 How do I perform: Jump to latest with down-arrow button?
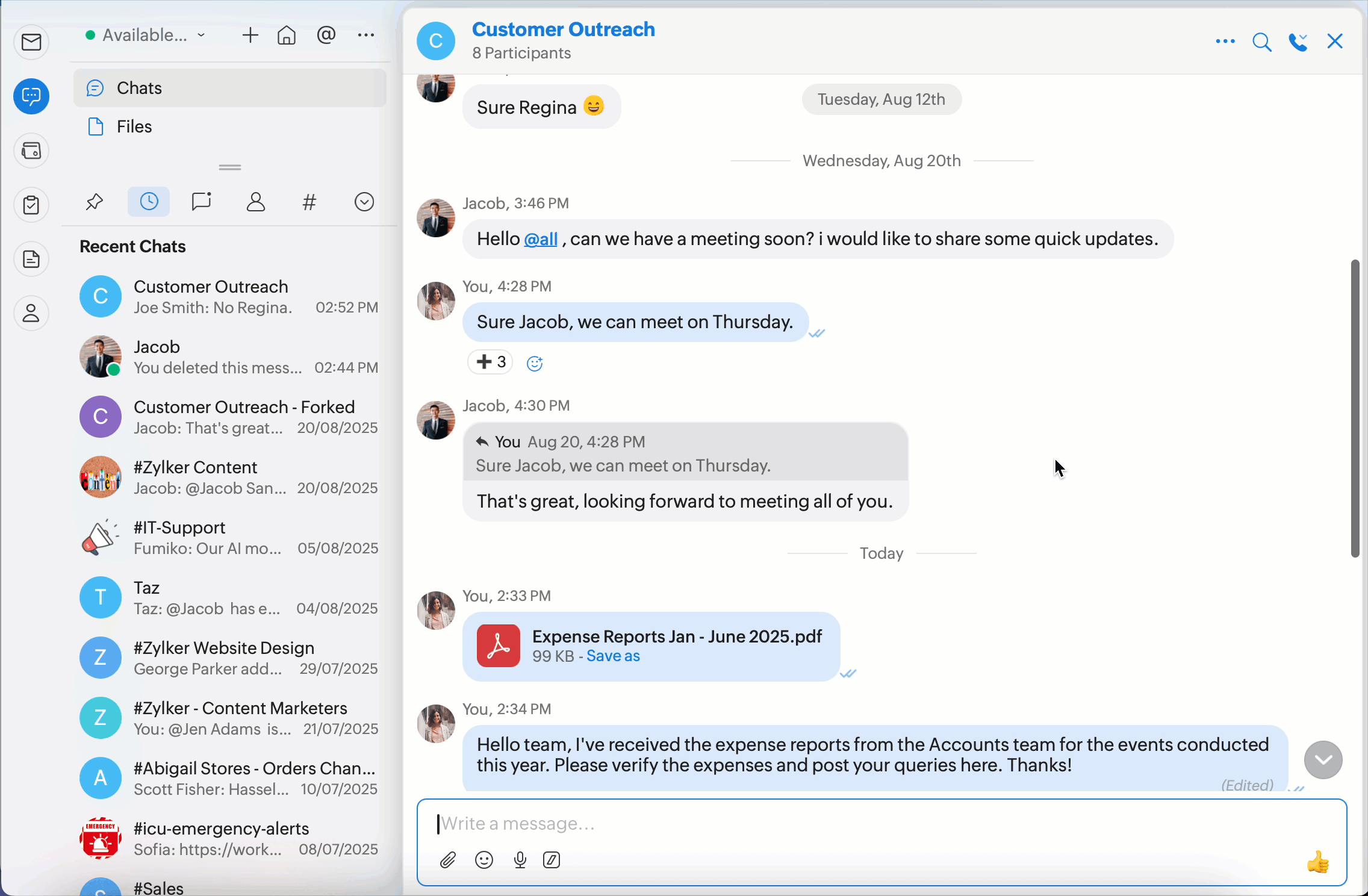pyautogui.click(x=1323, y=760)
